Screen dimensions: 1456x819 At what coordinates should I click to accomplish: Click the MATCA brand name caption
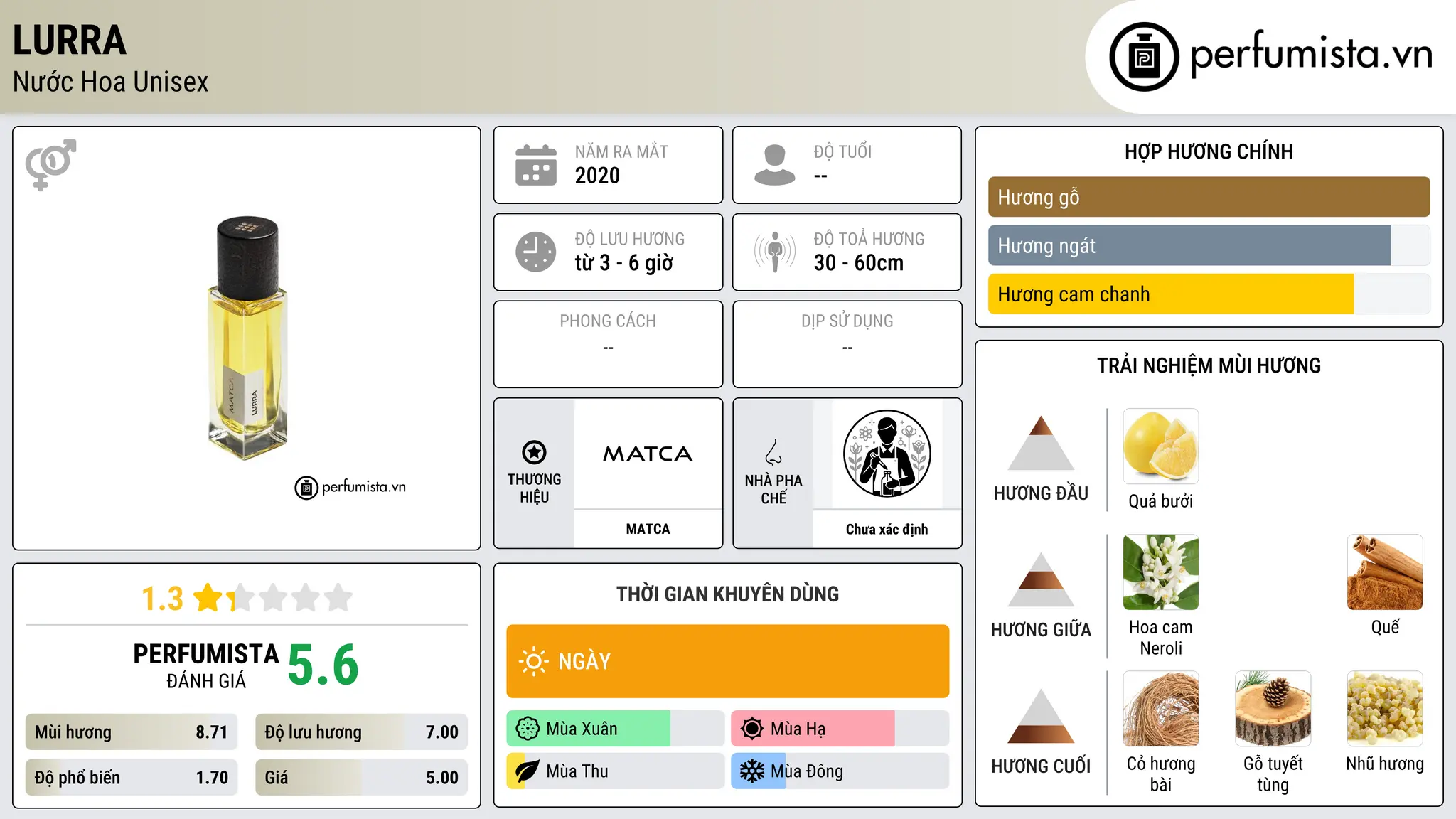(648, 529)
